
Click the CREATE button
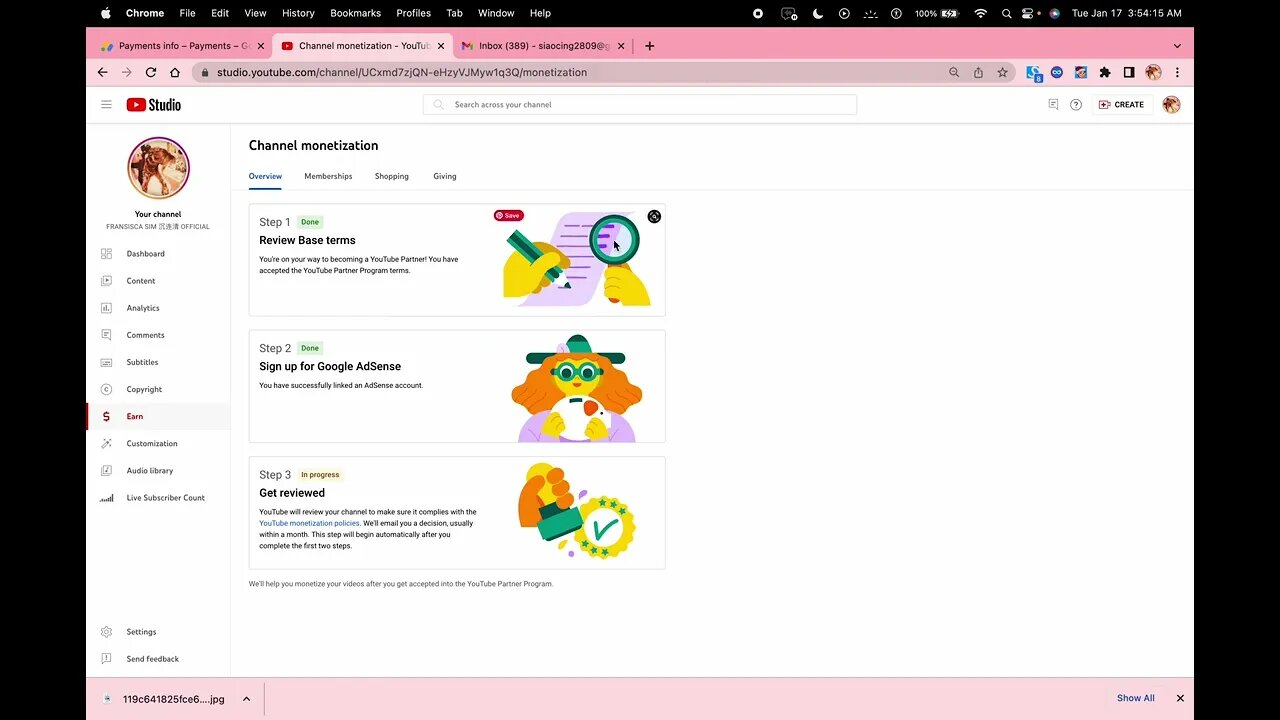pyautogui.click(x=1121, y=104)
